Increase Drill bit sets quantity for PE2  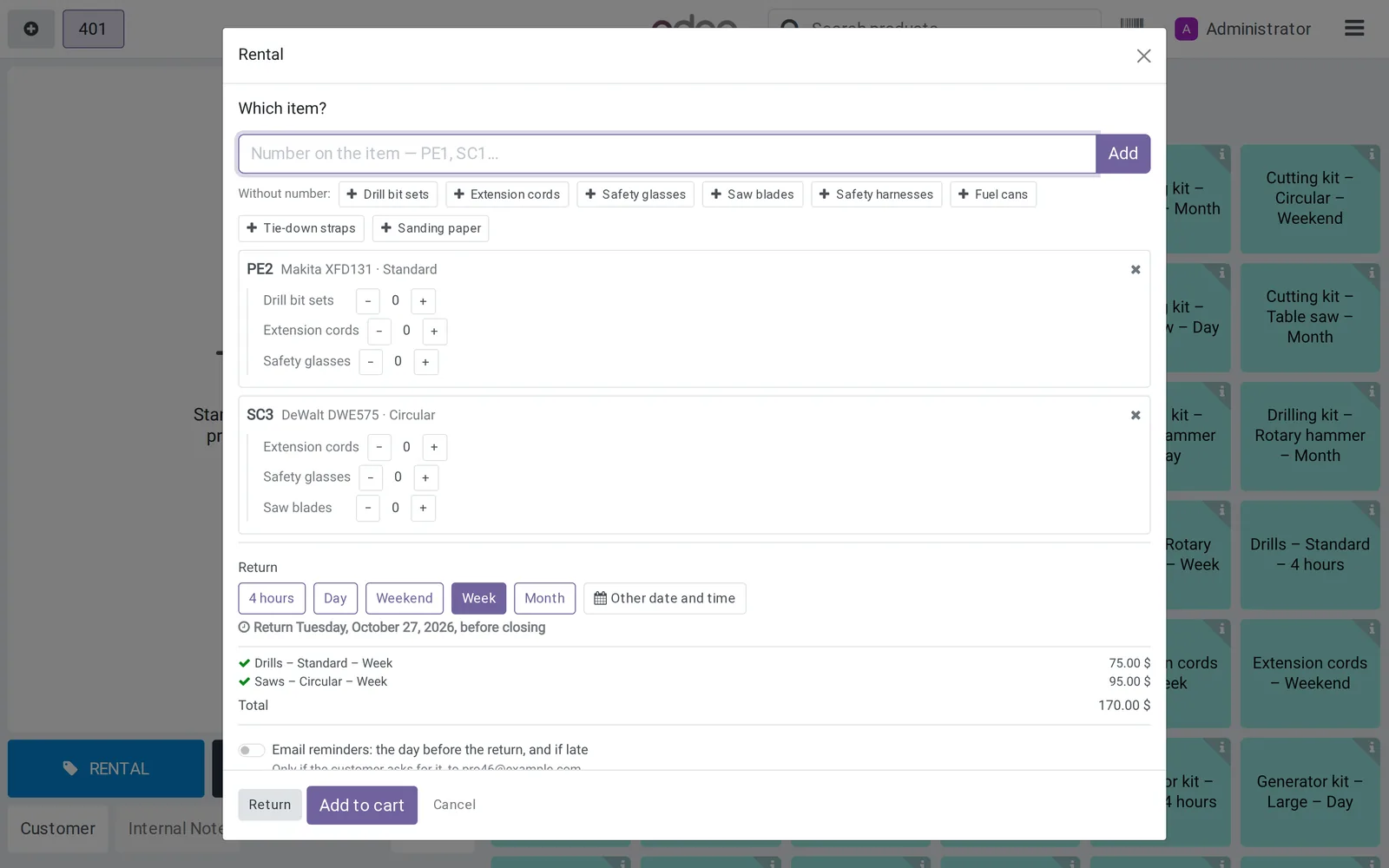[x=423, y=301]
